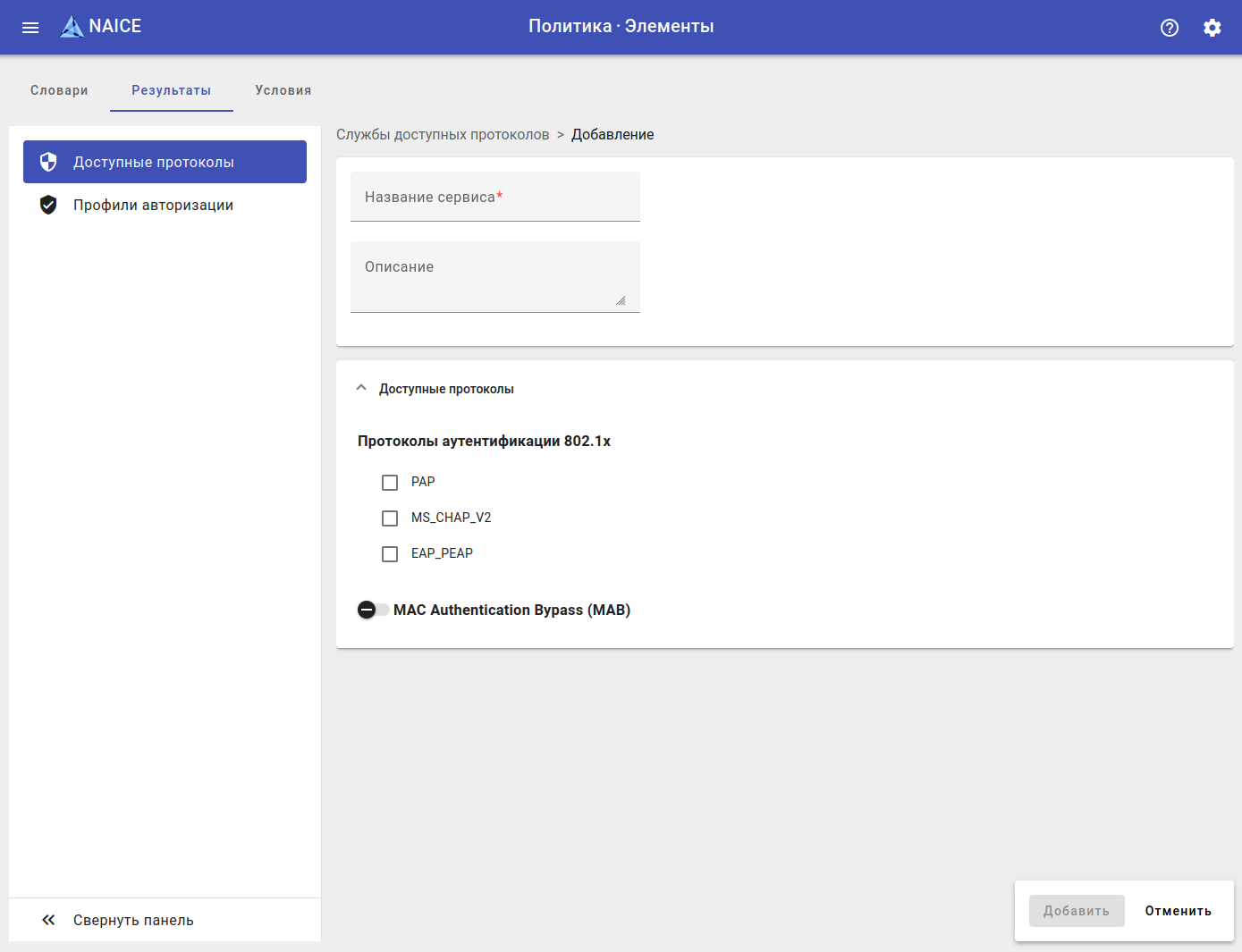Collapse the Доступные протоколы section chevron
This screenshot has width=1242, height=952.
click(x=361, y=388)
